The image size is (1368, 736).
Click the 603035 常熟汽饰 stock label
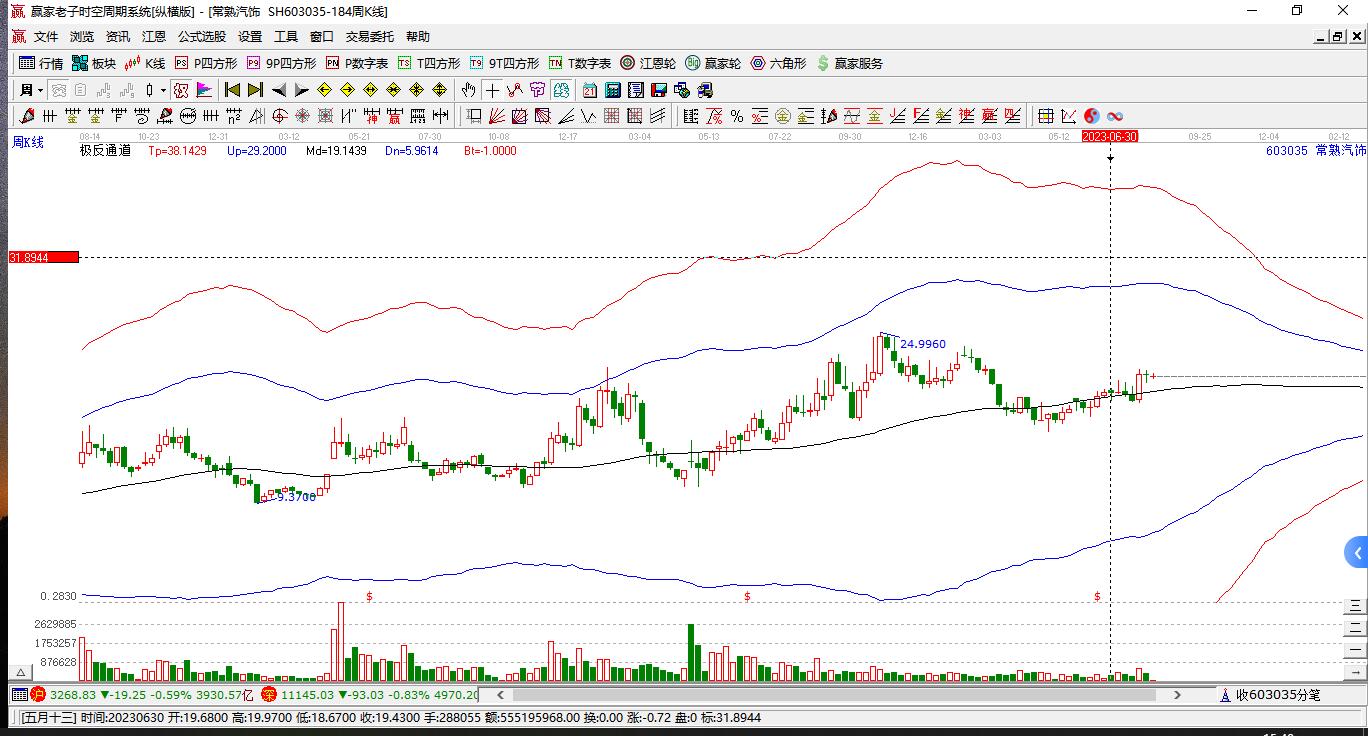coord(1315,151)
